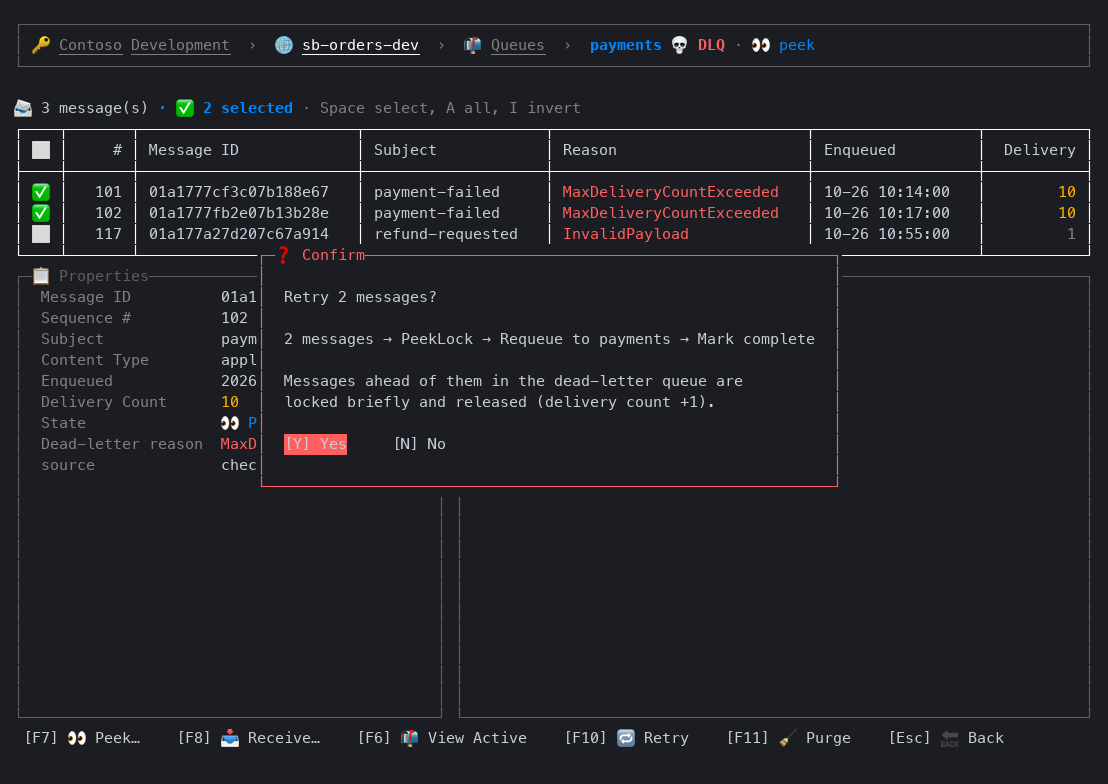This screenshot has width=1108, height=784.
Task: Click the eyes icon before peek breadcrumb
Action: tap(760, 45)
